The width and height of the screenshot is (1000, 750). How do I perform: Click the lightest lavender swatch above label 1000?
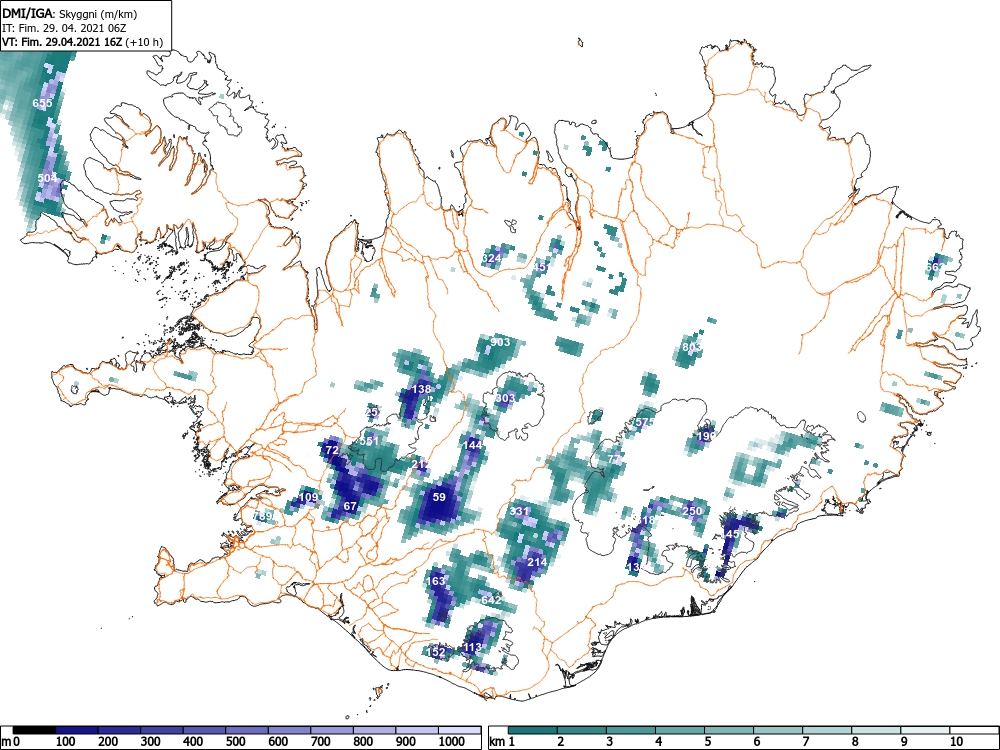459,730
